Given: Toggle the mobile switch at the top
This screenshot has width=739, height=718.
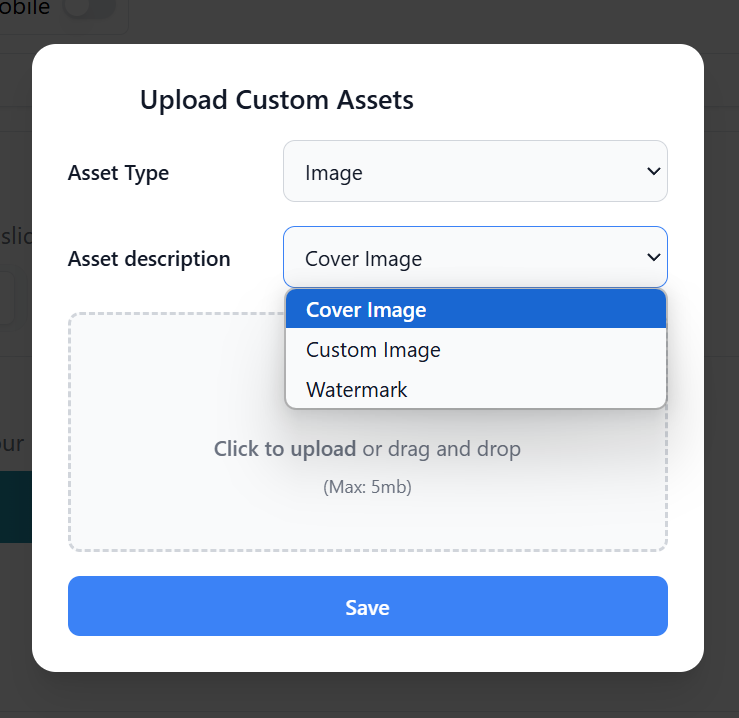Looking at the screenshot, I should 90,7.
